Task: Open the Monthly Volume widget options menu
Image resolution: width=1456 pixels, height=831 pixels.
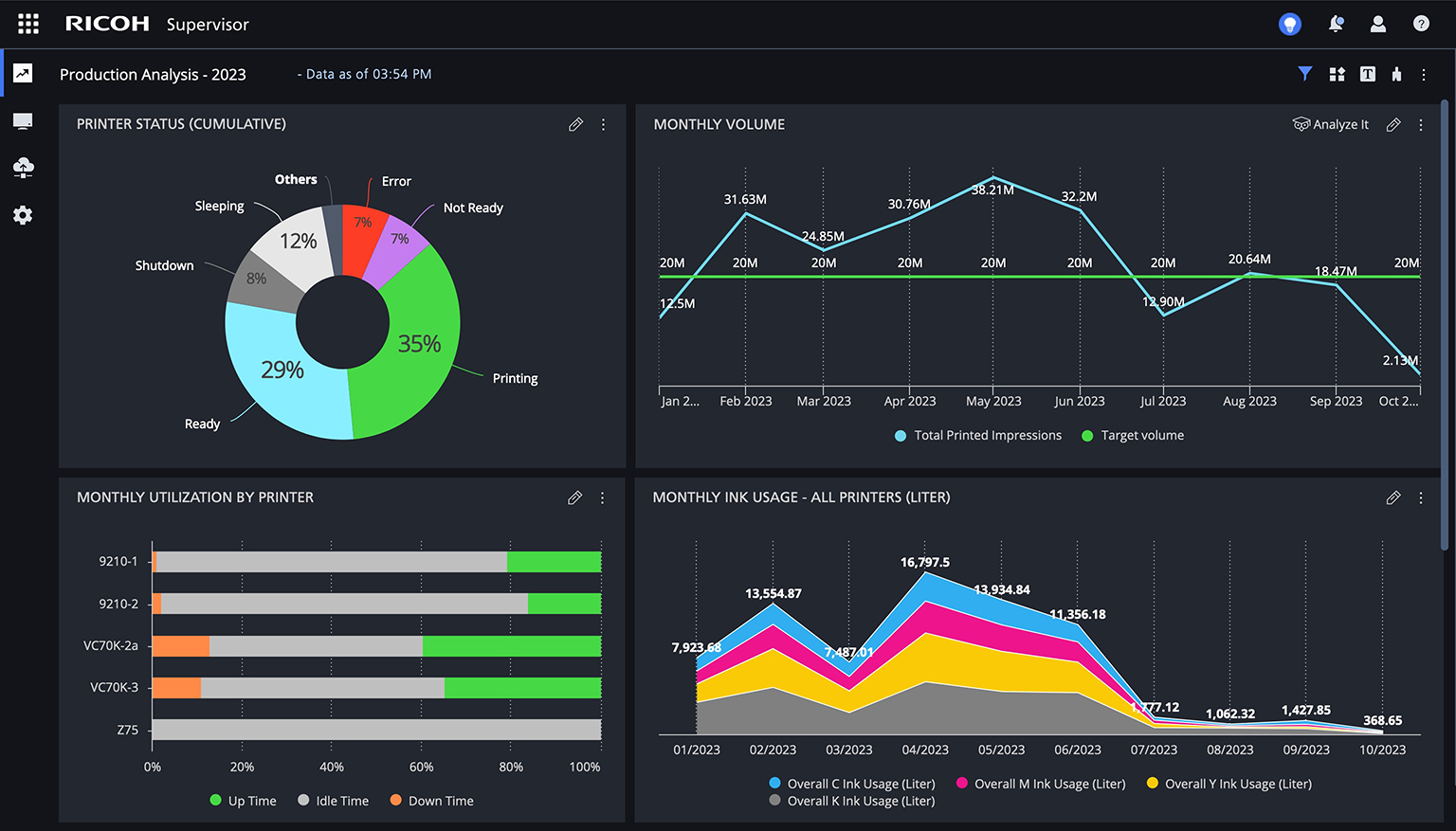Action: click(x=1421, y=124)
